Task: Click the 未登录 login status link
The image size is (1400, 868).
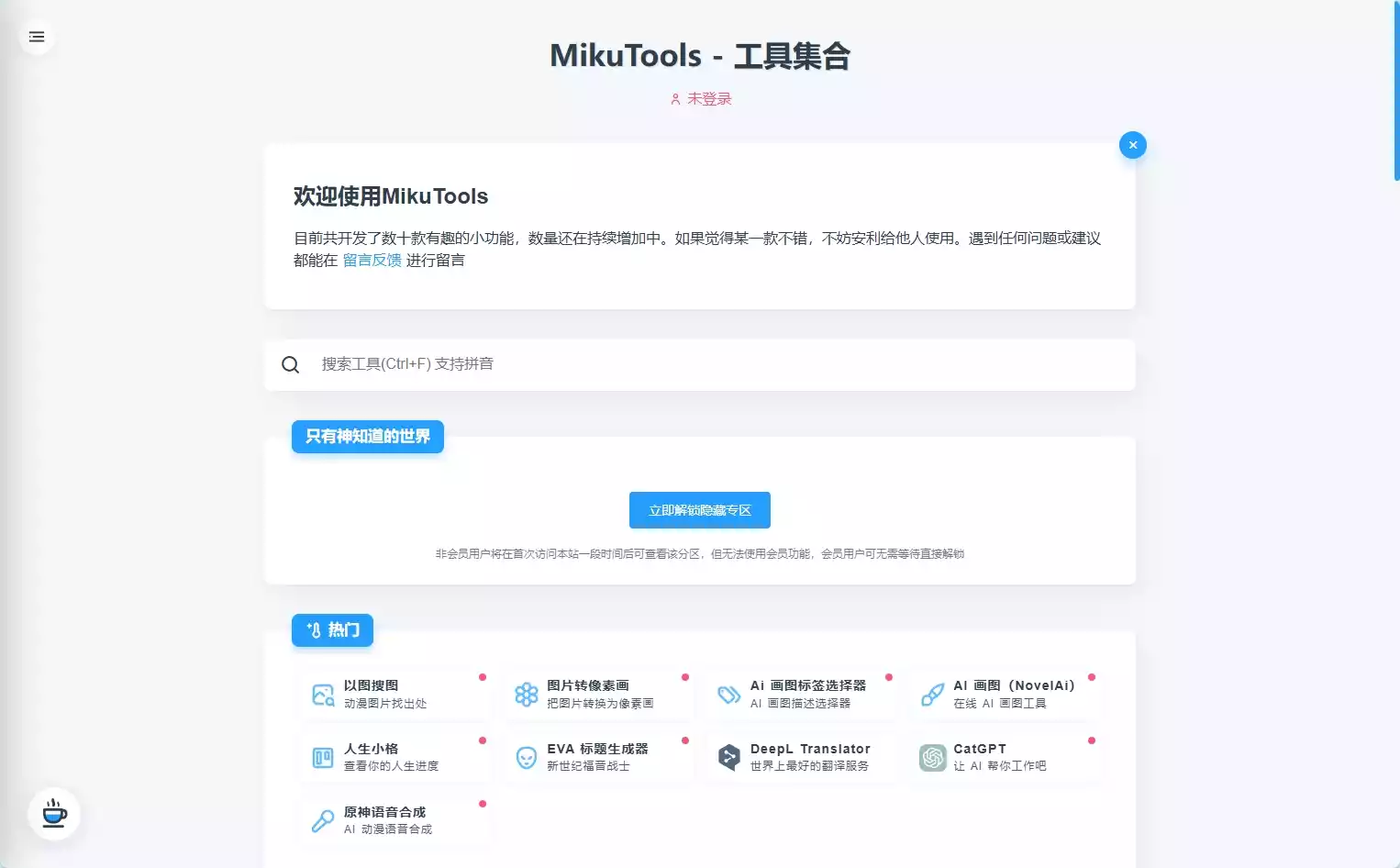Action: pyautogui.click(x=709, y=99)
